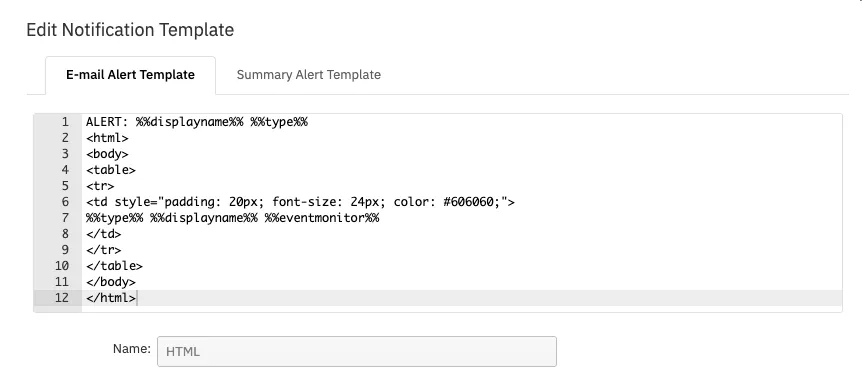Click the Edit Notification Template heading
This screenshot has height=370, width=862.
click(x=130, y=30)
